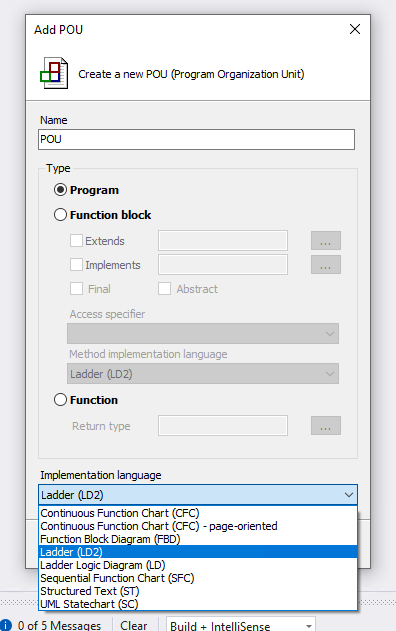
Task: Click the info icon beside Messages count
Action: pos(6,625)
